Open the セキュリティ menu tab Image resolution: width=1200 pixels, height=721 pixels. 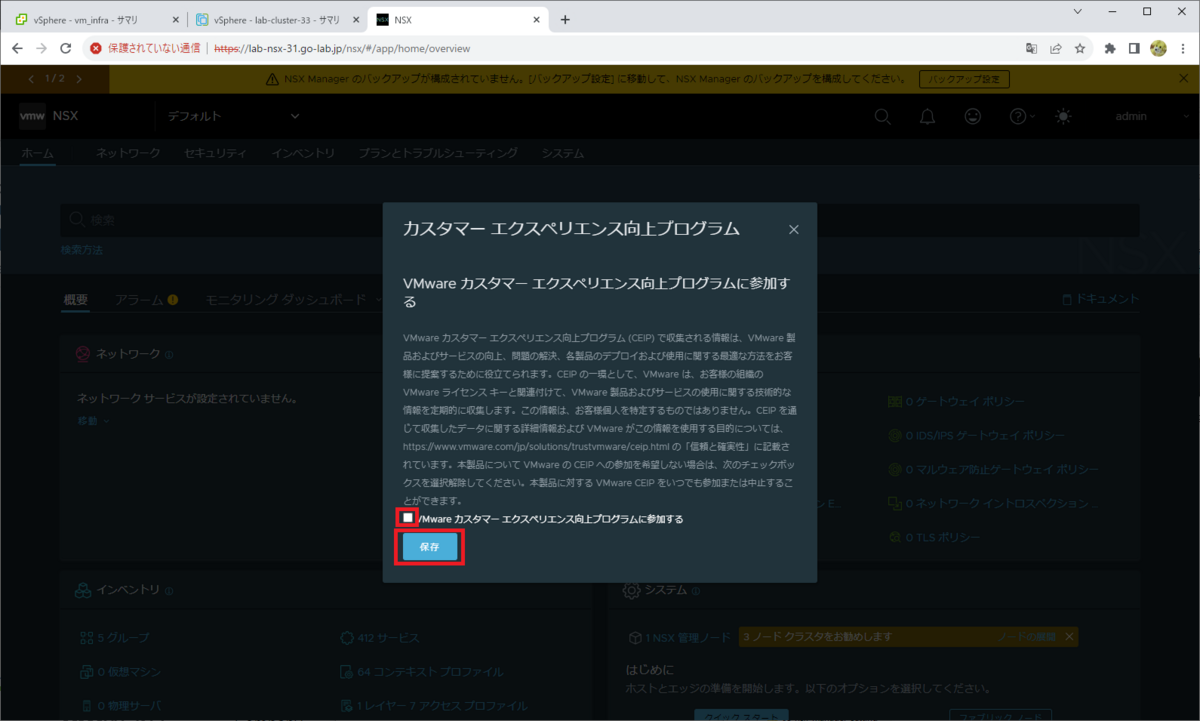pyautogui.click(x=215, y=153)
